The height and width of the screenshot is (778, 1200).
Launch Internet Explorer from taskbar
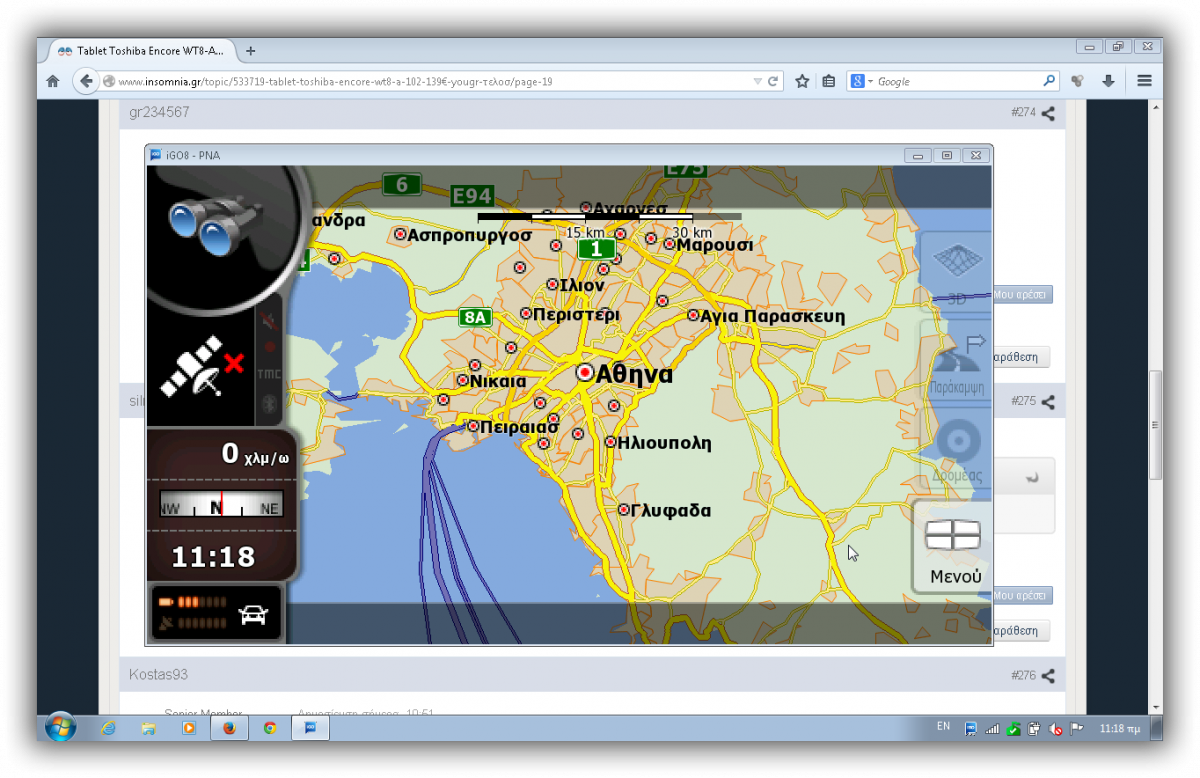click(108, 728)
